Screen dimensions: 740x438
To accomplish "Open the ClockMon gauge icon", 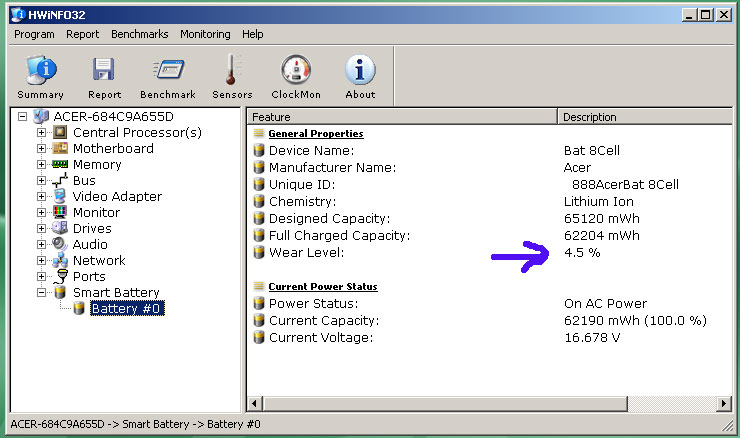I will click(x=296, y=70).
